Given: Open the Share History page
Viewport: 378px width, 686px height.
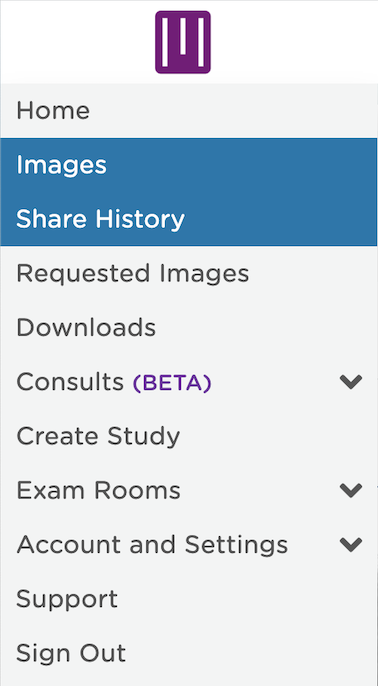Looking at the screenshot, I should click(100, 219).
